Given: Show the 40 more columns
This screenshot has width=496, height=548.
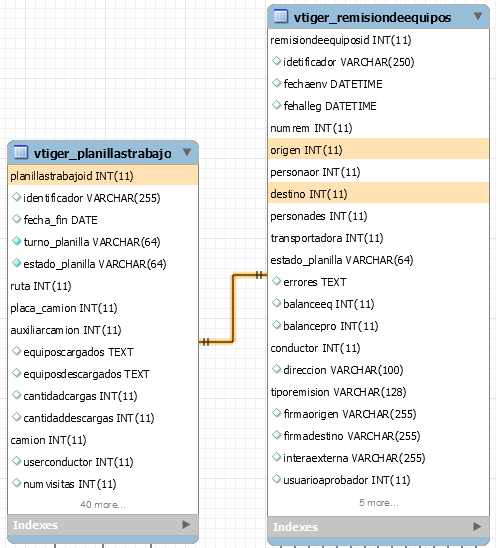Looking at the screenshot, I should (103, 505).
